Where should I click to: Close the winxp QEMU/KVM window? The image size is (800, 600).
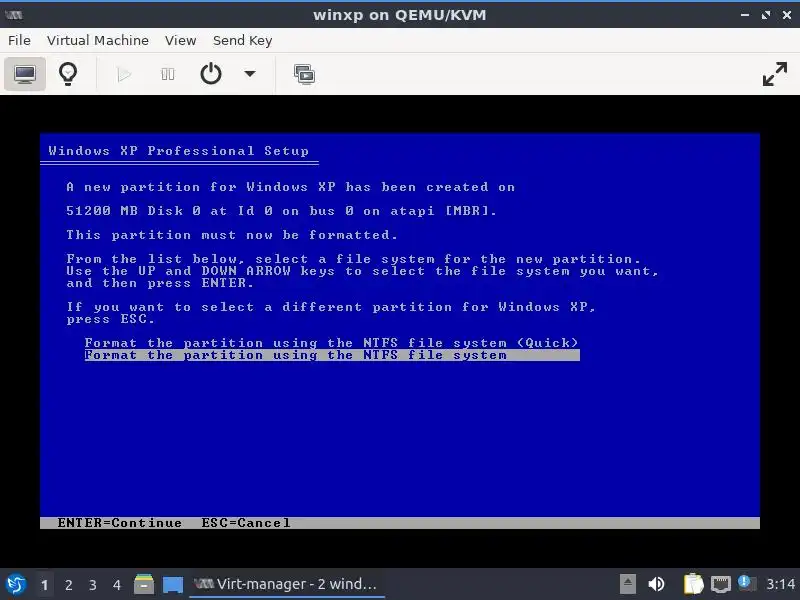point(787,15)
